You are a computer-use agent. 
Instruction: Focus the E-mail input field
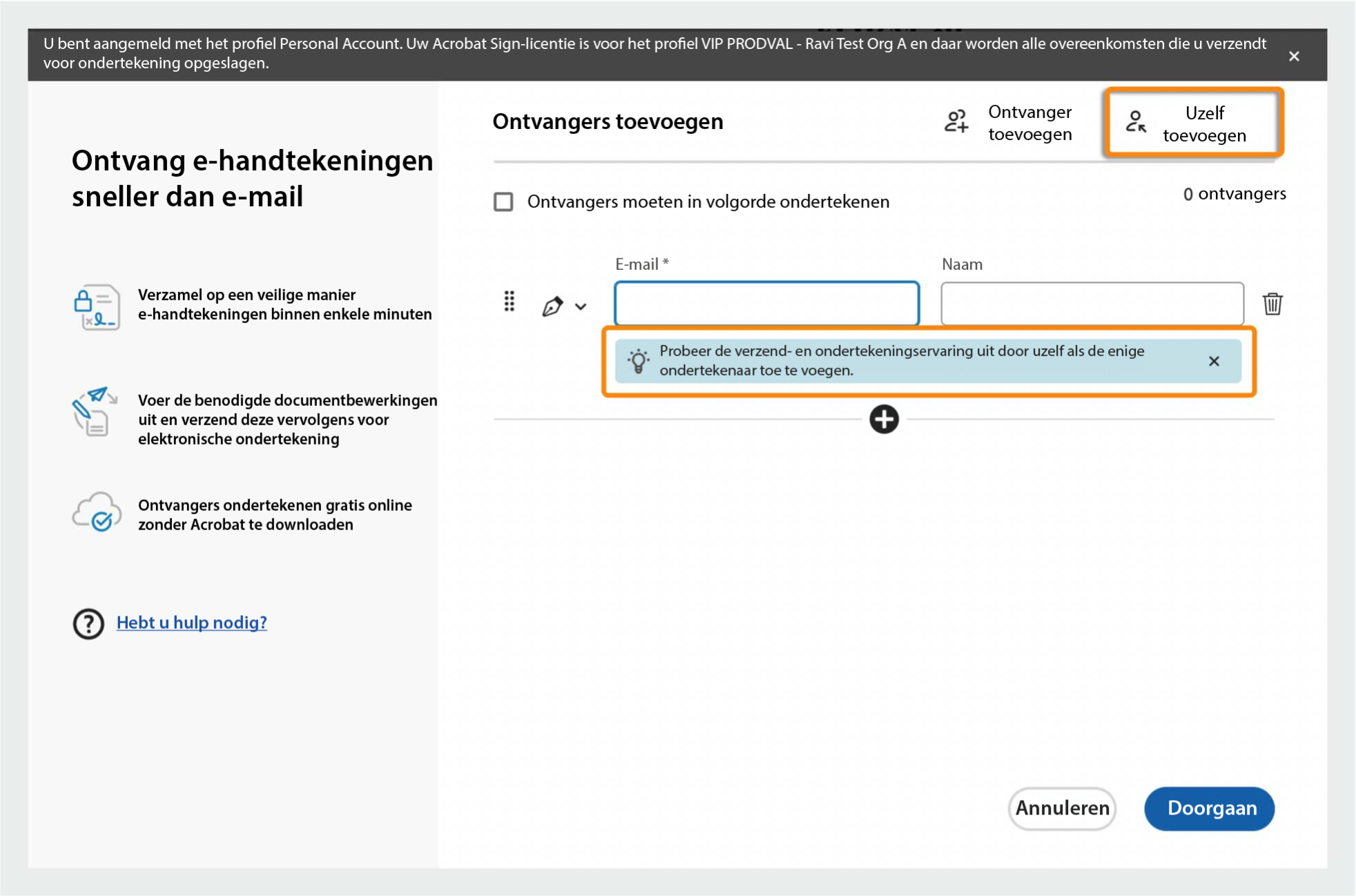tap(766, 304)
